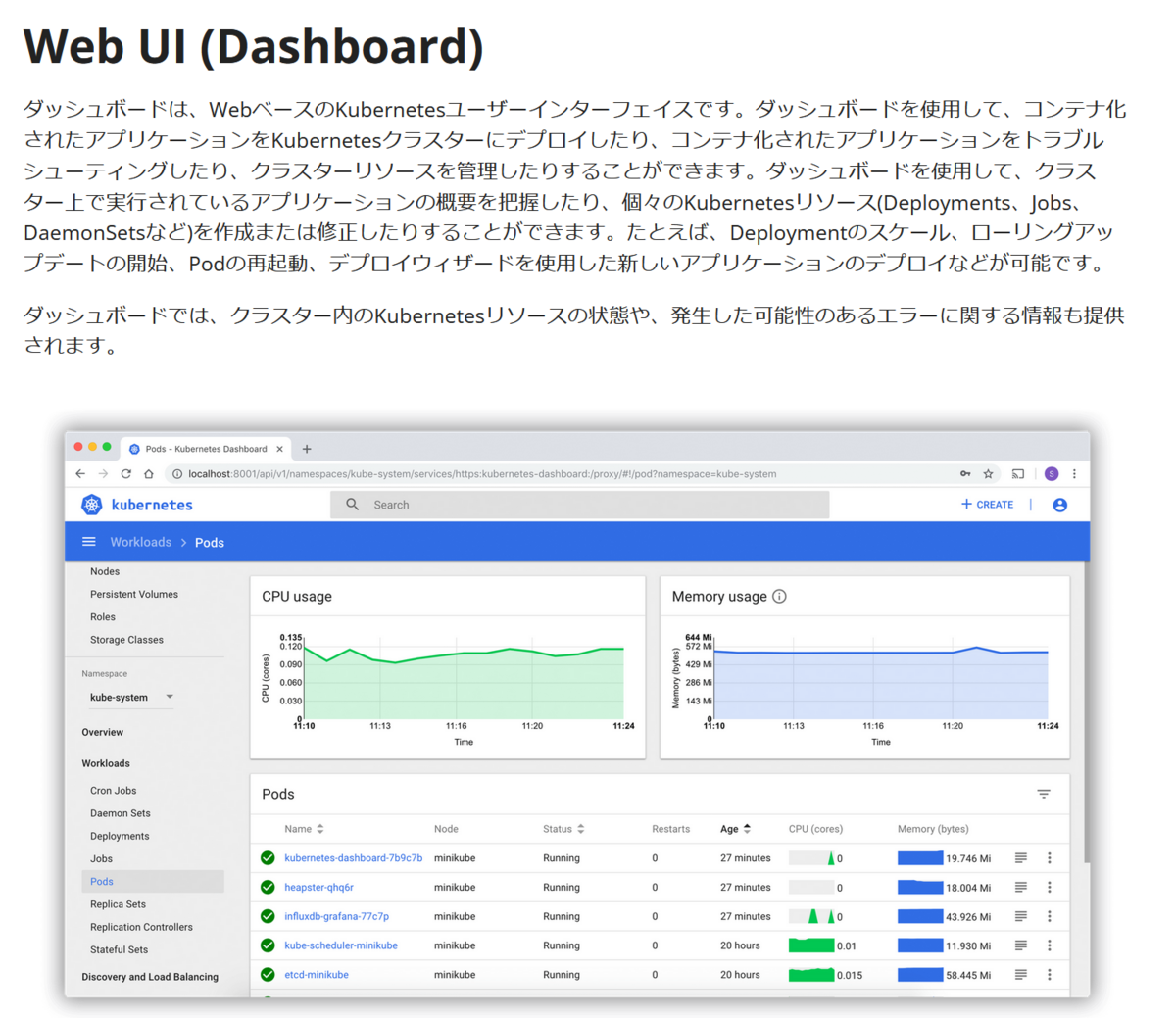The height and width of the screenshot is (1018, 1176).
Task: Click the green status check for heapster-qhq6r
Action: [268, 887]
